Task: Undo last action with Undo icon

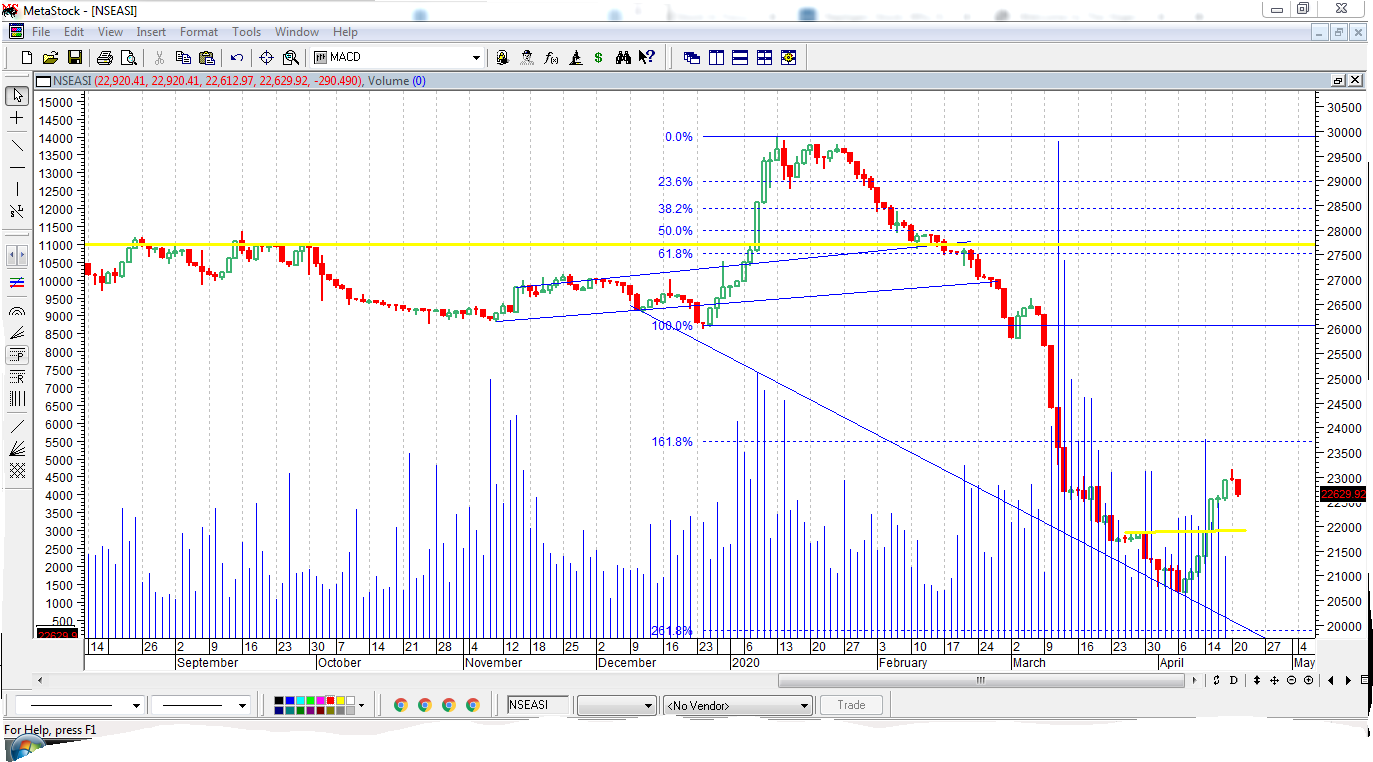Action: tap(237, 58)
